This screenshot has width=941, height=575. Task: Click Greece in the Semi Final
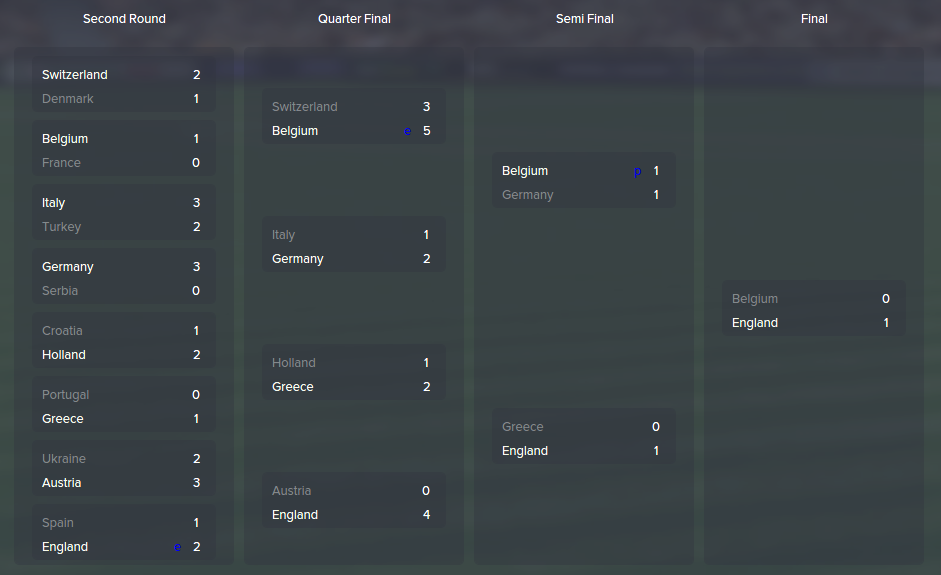(x=522, y=427)
